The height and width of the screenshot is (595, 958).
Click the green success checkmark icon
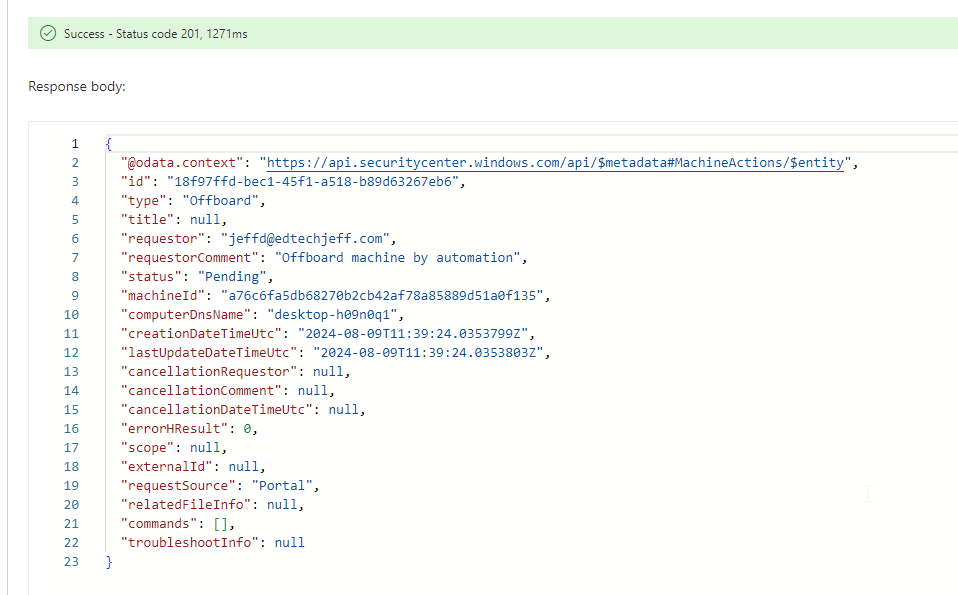pos(47,33)
